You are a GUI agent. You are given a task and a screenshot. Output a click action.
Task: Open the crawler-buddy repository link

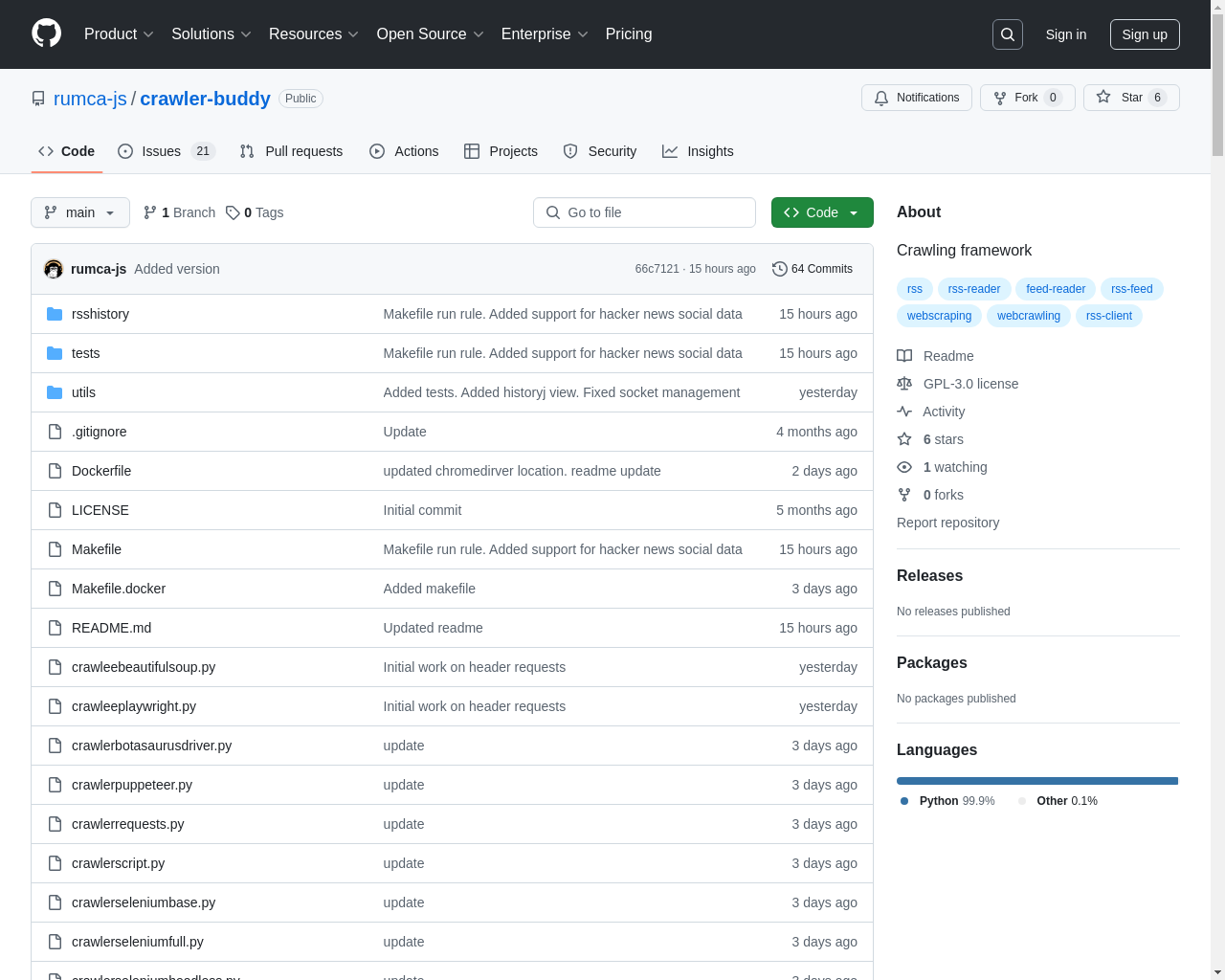pos(205,99)
